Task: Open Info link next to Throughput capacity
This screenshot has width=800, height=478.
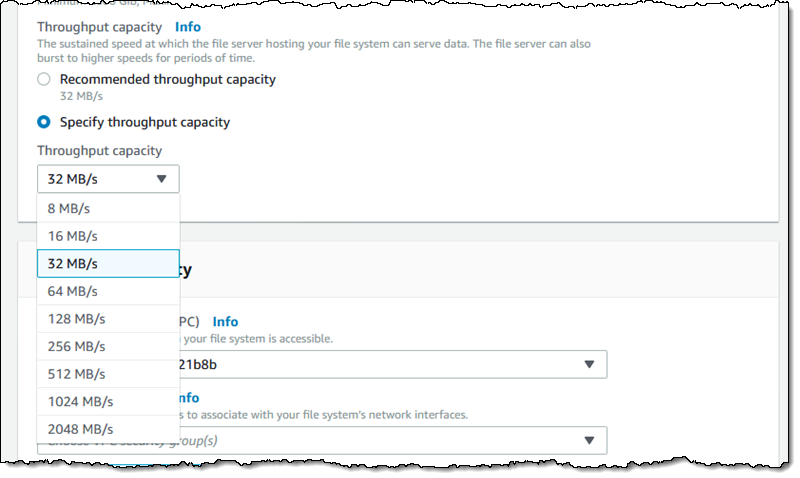Action: pos(188,27)
